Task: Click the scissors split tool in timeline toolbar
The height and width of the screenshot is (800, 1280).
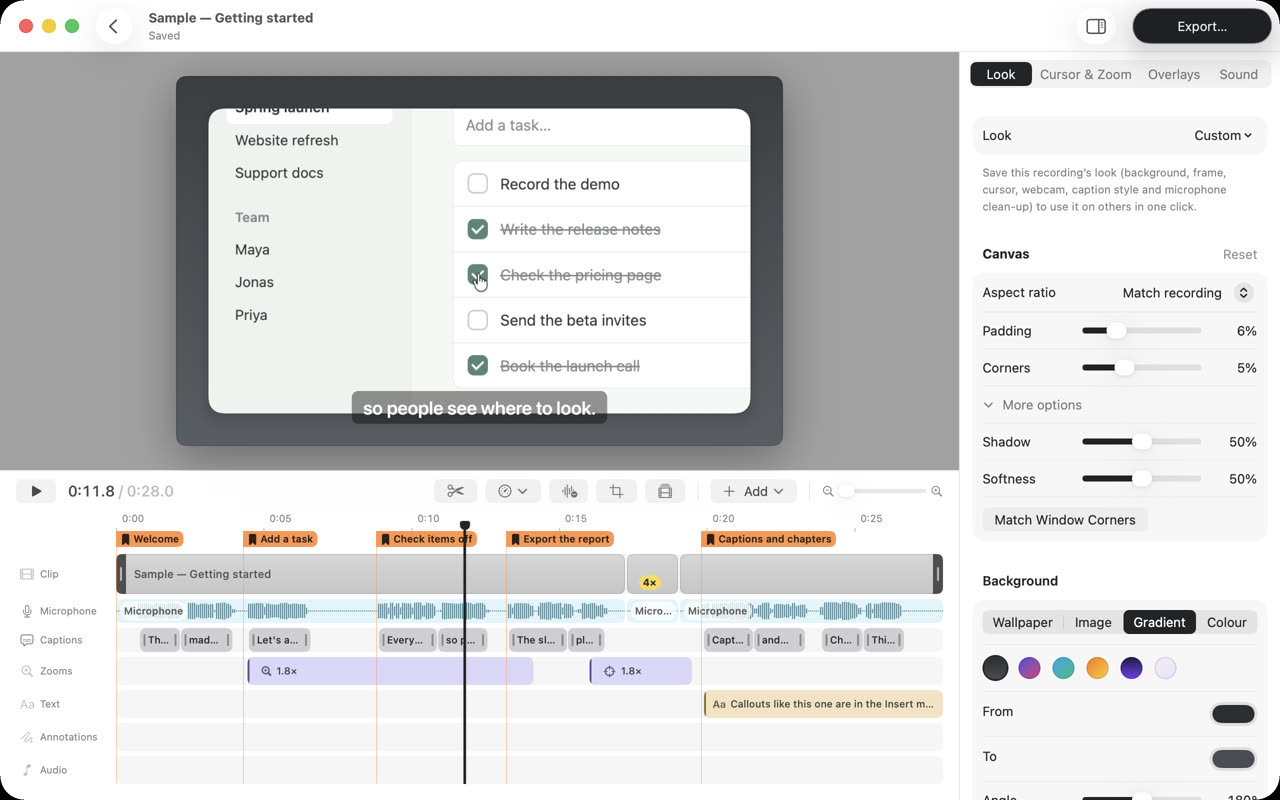Action: [456, 491]
